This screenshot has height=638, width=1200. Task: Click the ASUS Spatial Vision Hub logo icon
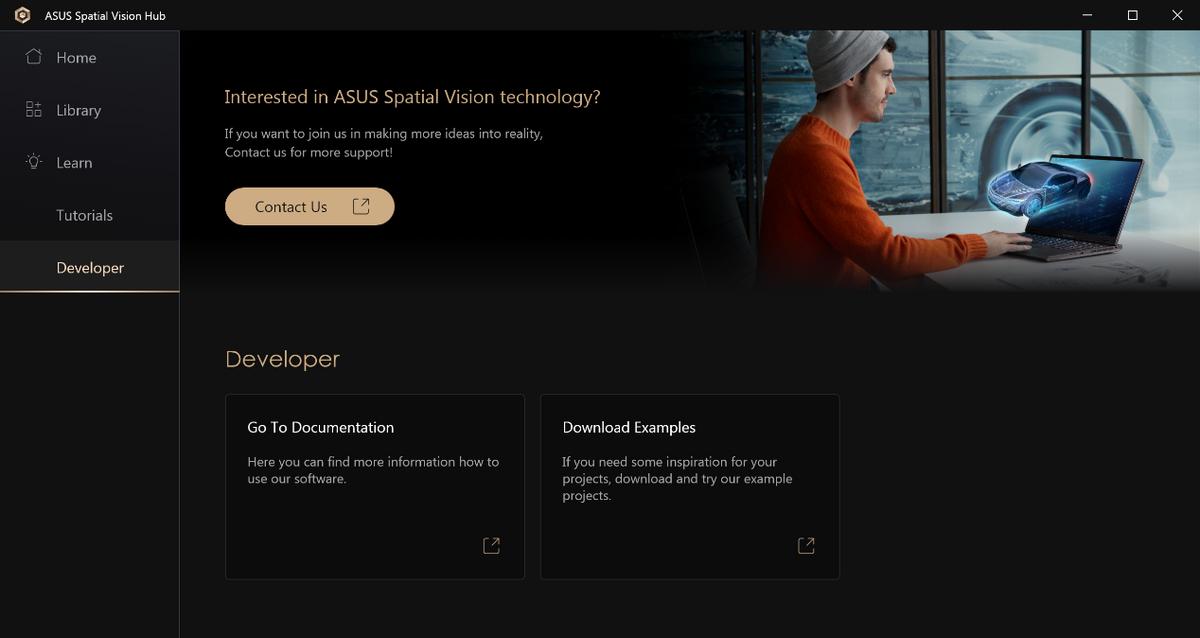[x=22, y=15]
